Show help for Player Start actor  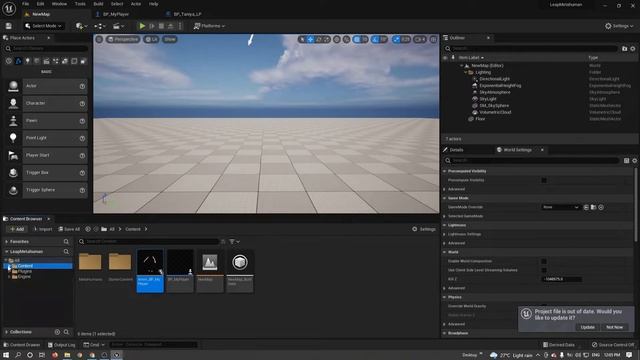tap(82, 156)
